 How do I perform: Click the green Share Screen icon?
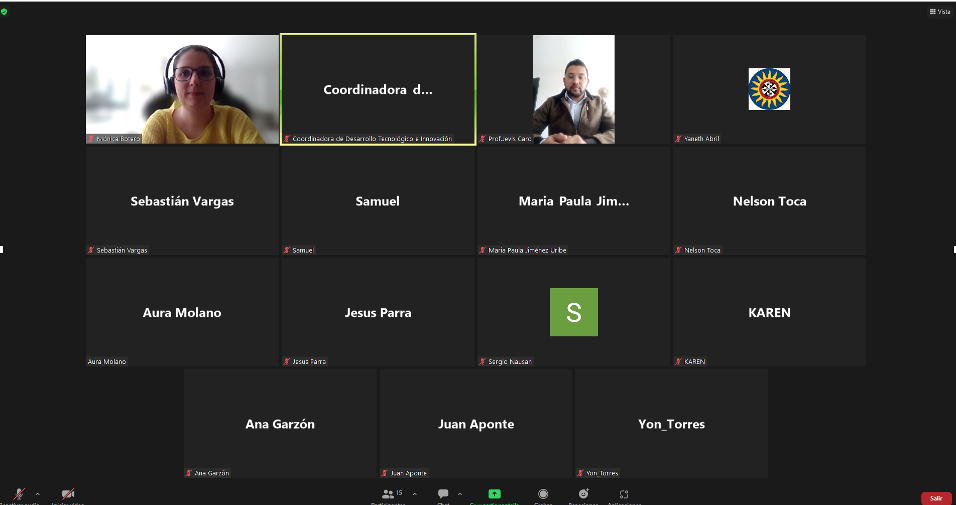[494, 494]
